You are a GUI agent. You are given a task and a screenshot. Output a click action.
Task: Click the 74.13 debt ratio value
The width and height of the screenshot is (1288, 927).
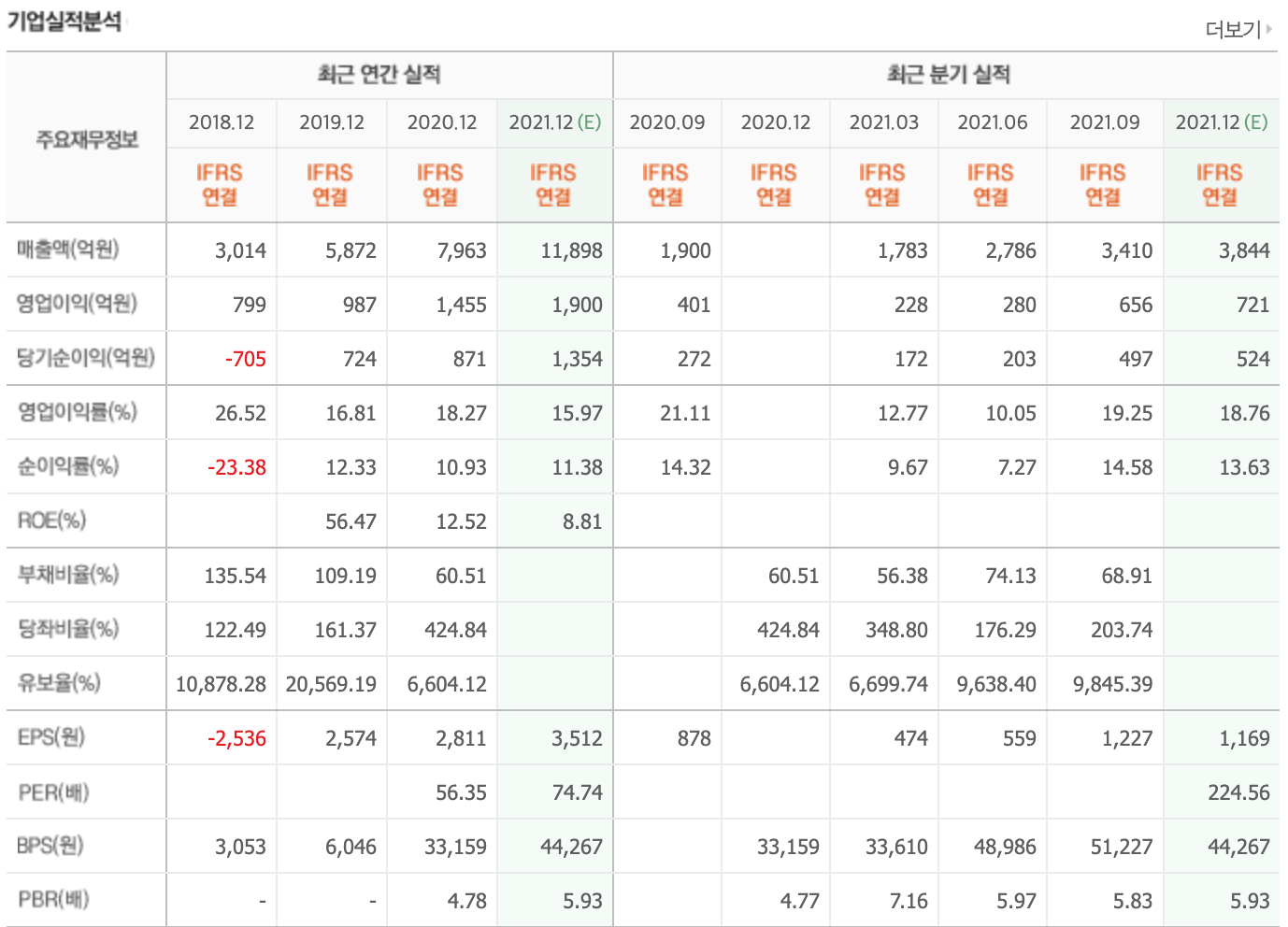[1010, 576]
